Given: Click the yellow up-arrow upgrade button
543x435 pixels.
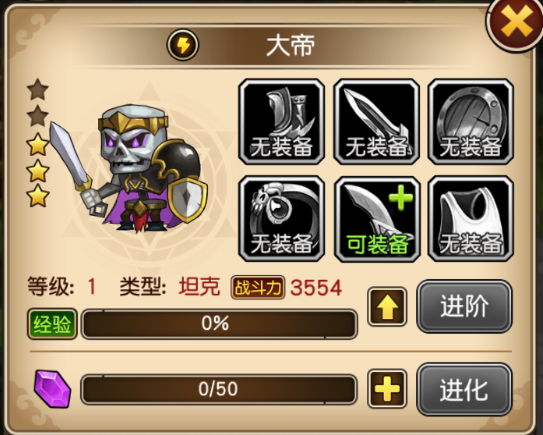Looking at the screenshot, I should point(387,307).
